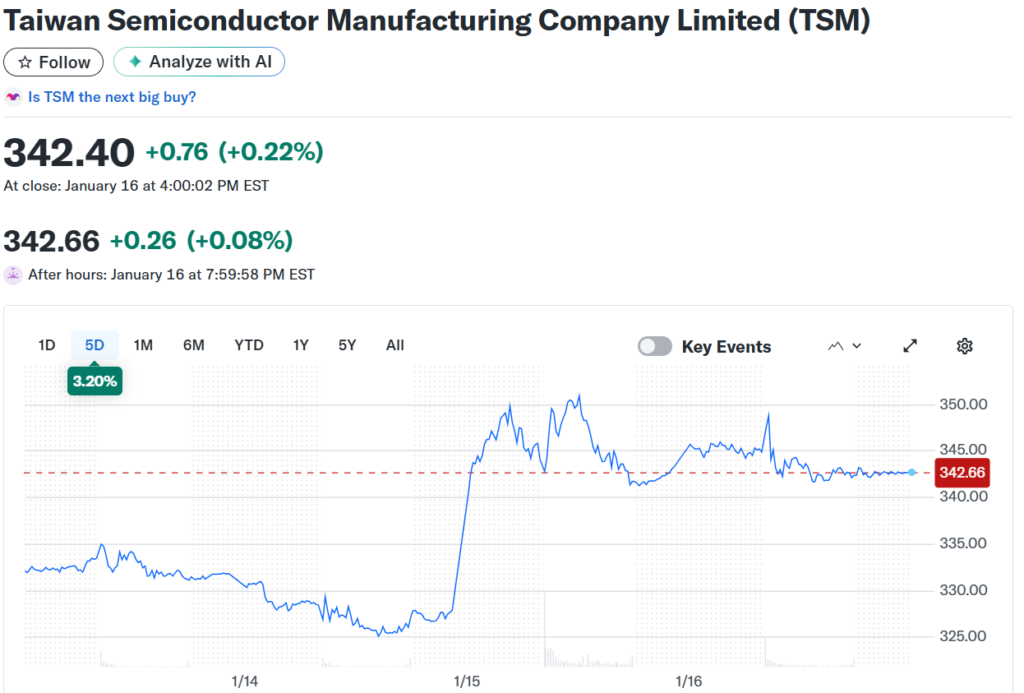
Task: Click the 3.20% change badge
Action: coord(95,381)
